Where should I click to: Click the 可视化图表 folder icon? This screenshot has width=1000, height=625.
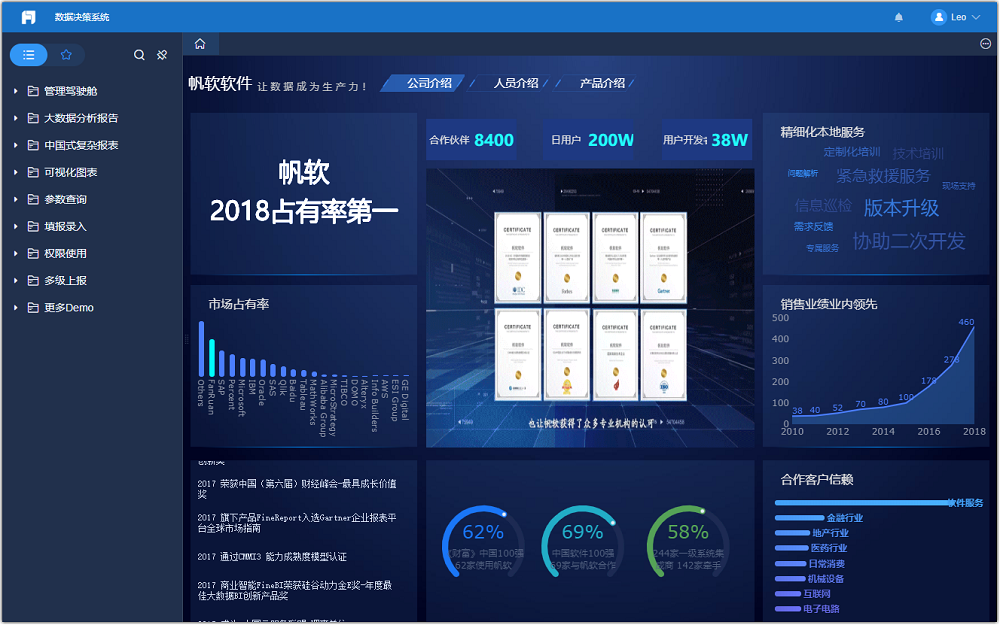[x=33, y=172]
